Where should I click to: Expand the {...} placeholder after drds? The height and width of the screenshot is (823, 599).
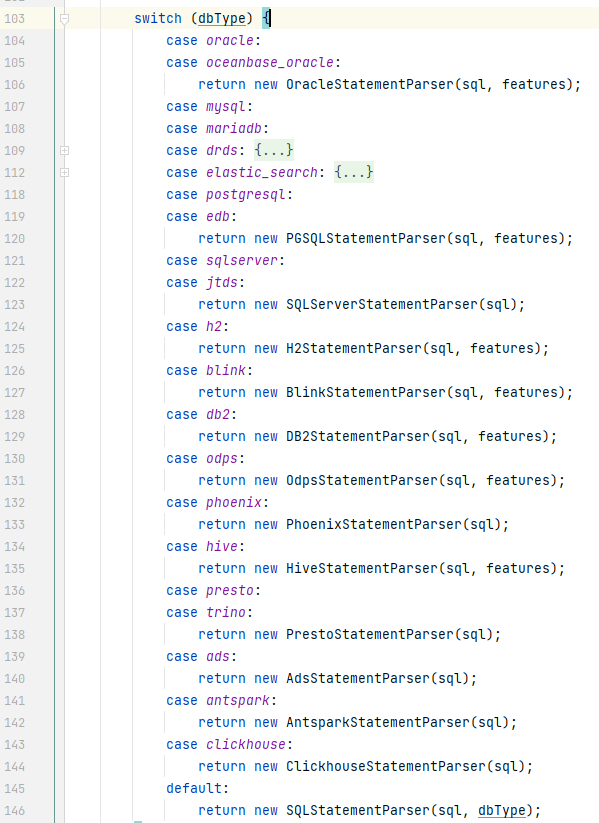[x=274, y=150]
